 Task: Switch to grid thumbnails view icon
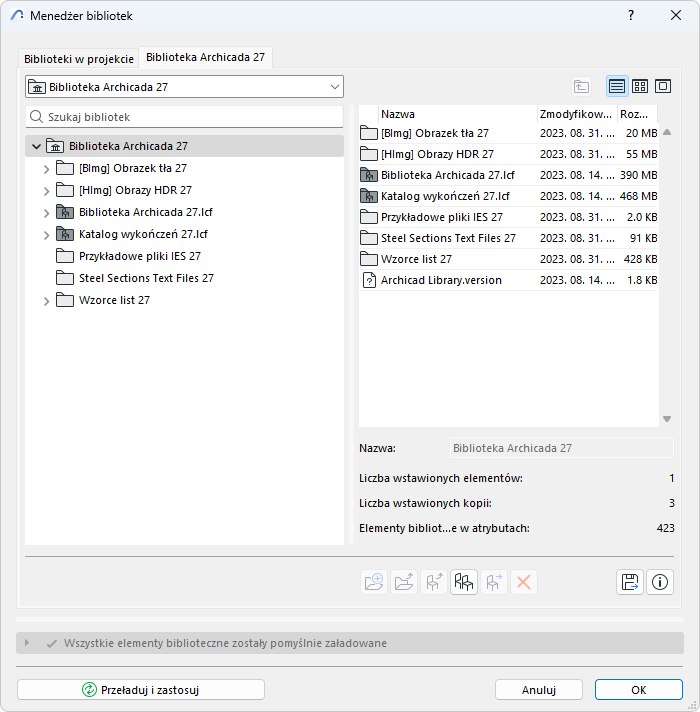pyautogui.click(x=640, y=86)
